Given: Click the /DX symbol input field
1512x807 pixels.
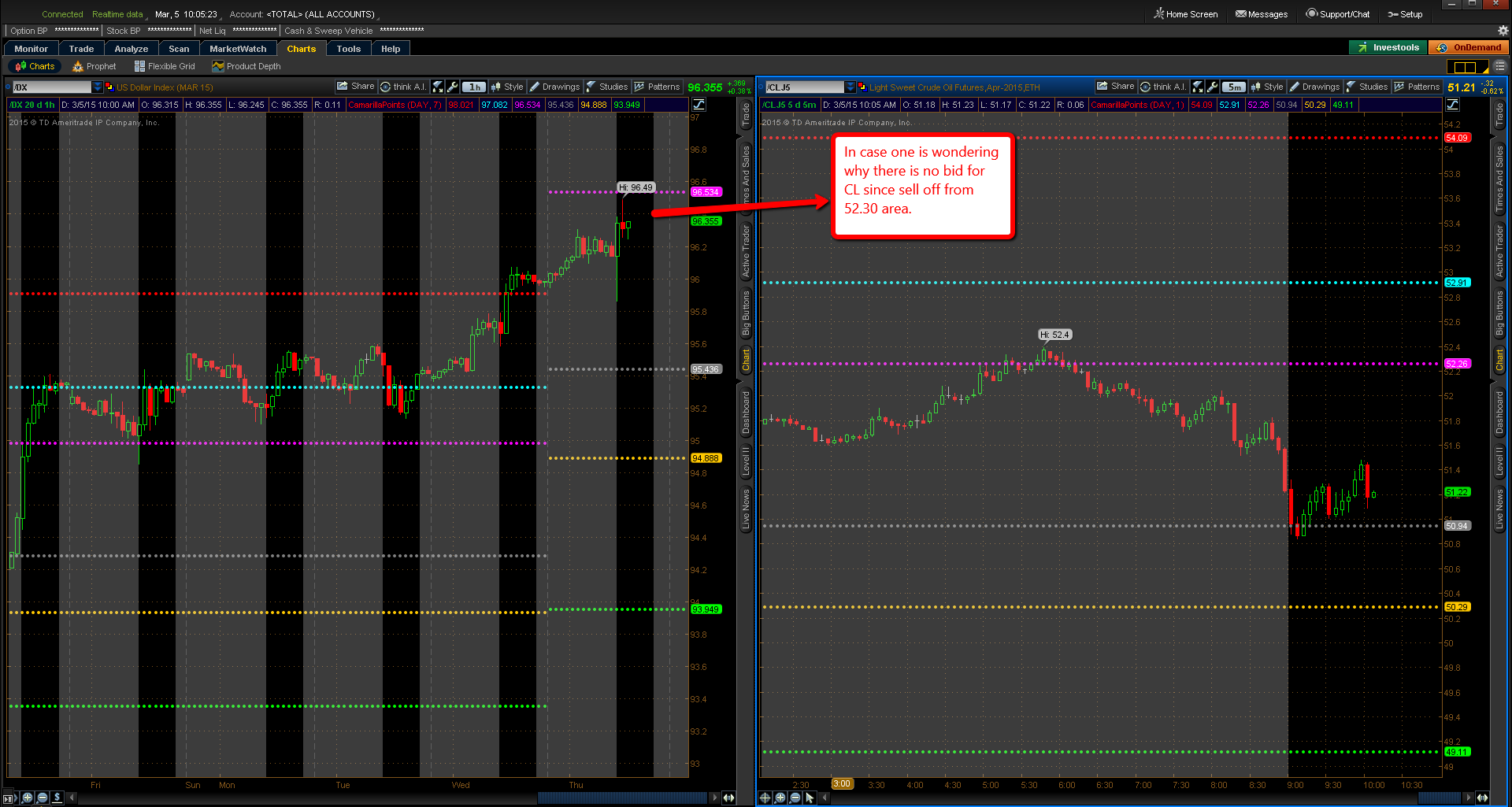Looking at the screenshot, I should 52,87.
